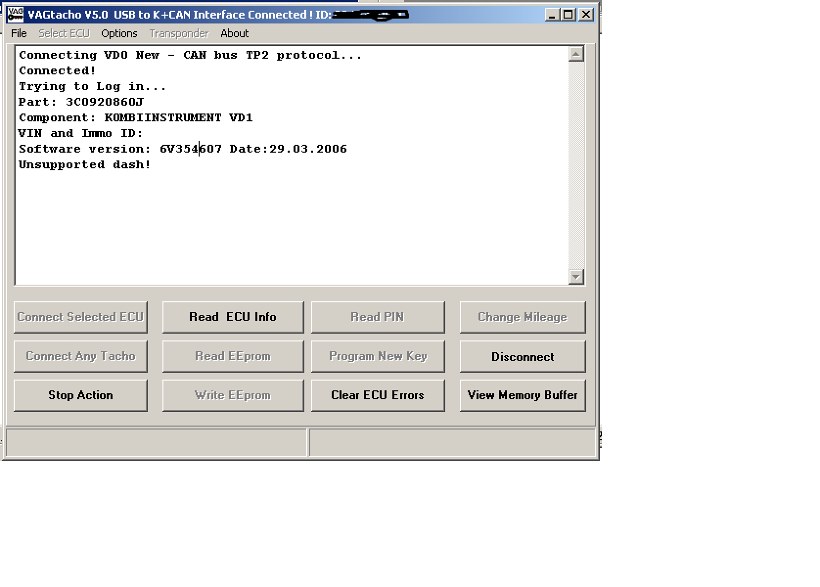Maximize the VAGtacho window
Viewport: 820px width, 587px height.
568,15
